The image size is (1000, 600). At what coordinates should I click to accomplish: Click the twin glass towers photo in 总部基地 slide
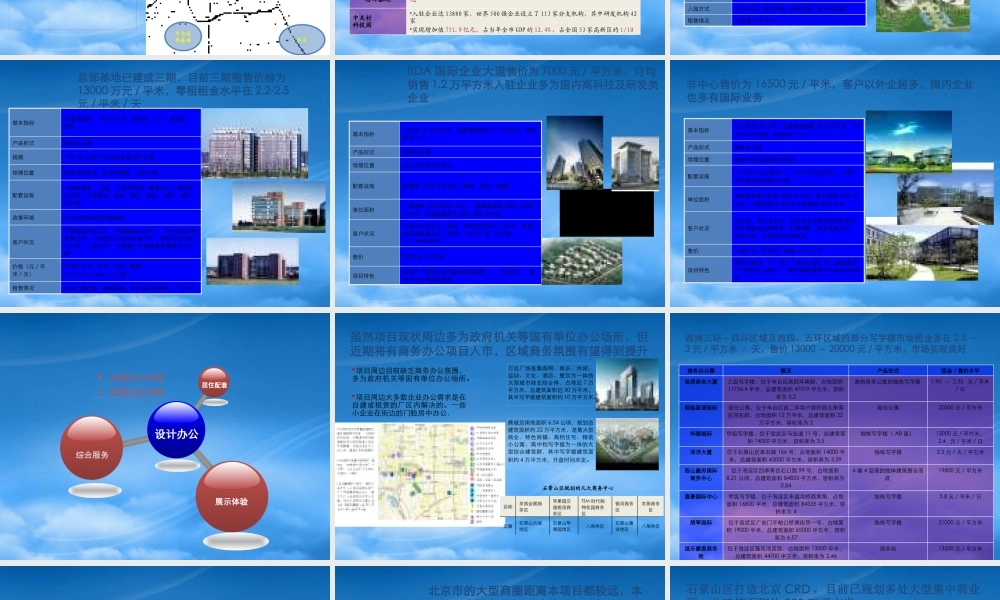(255, 143)
